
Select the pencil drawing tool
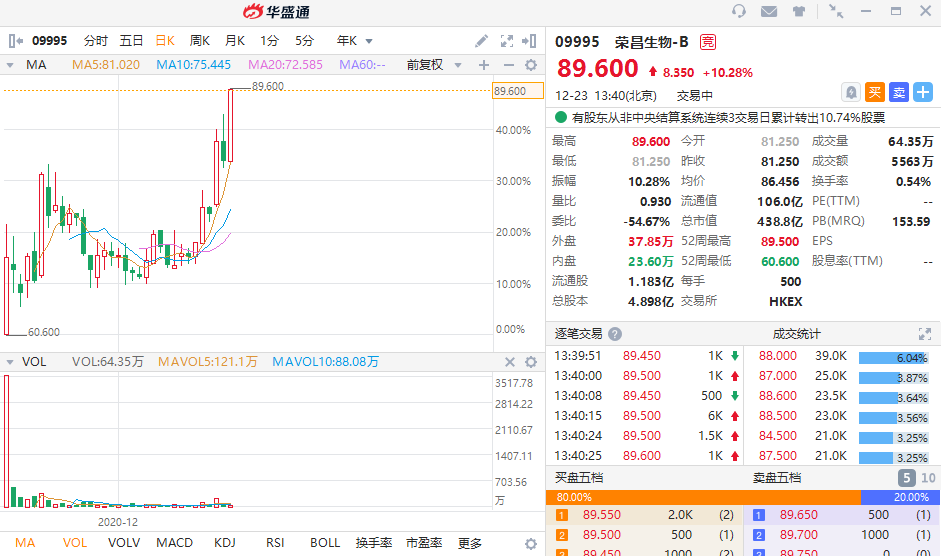point(481,41)
